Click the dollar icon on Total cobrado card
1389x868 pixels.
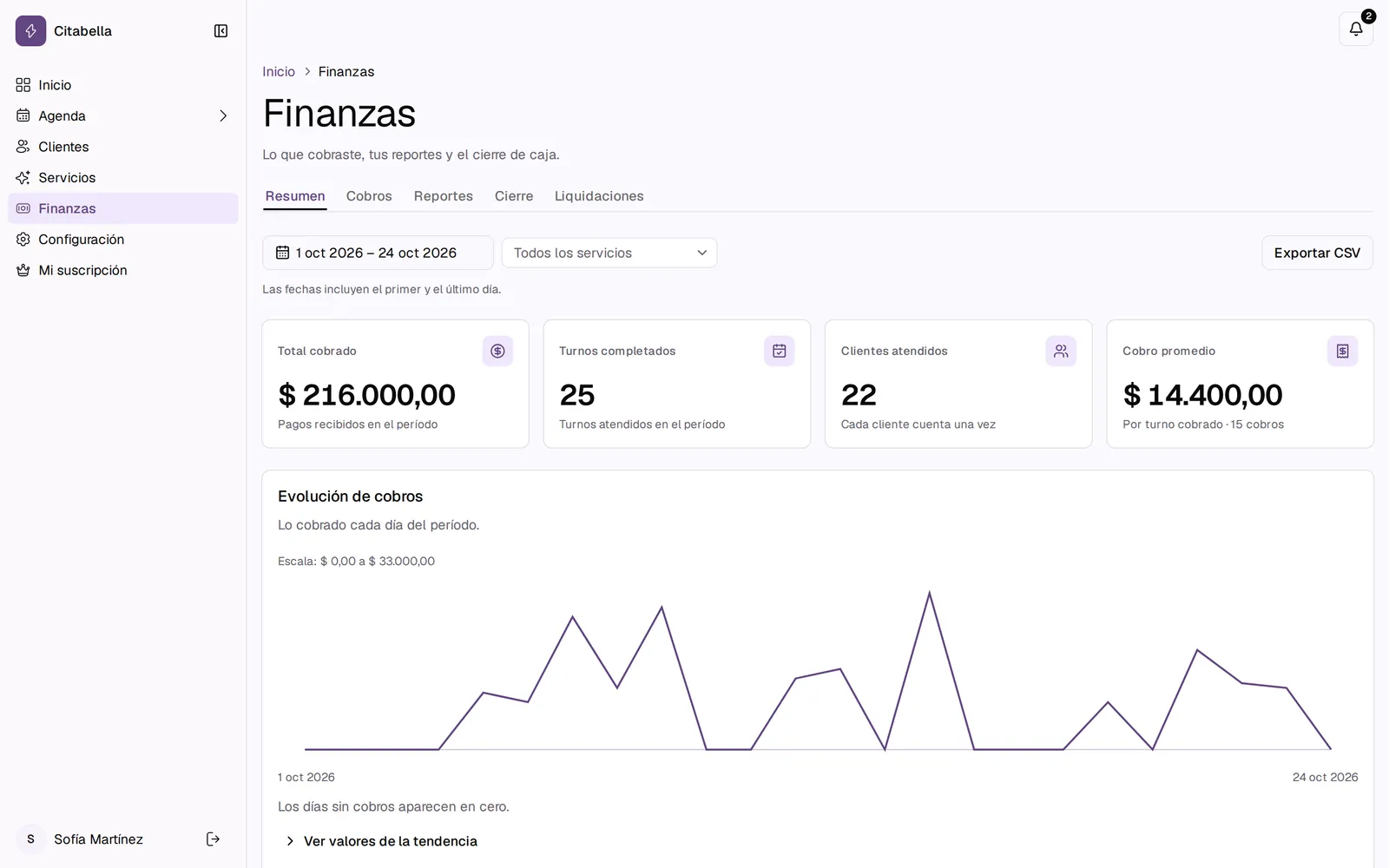pyautogui.click(x=497, y=351)
